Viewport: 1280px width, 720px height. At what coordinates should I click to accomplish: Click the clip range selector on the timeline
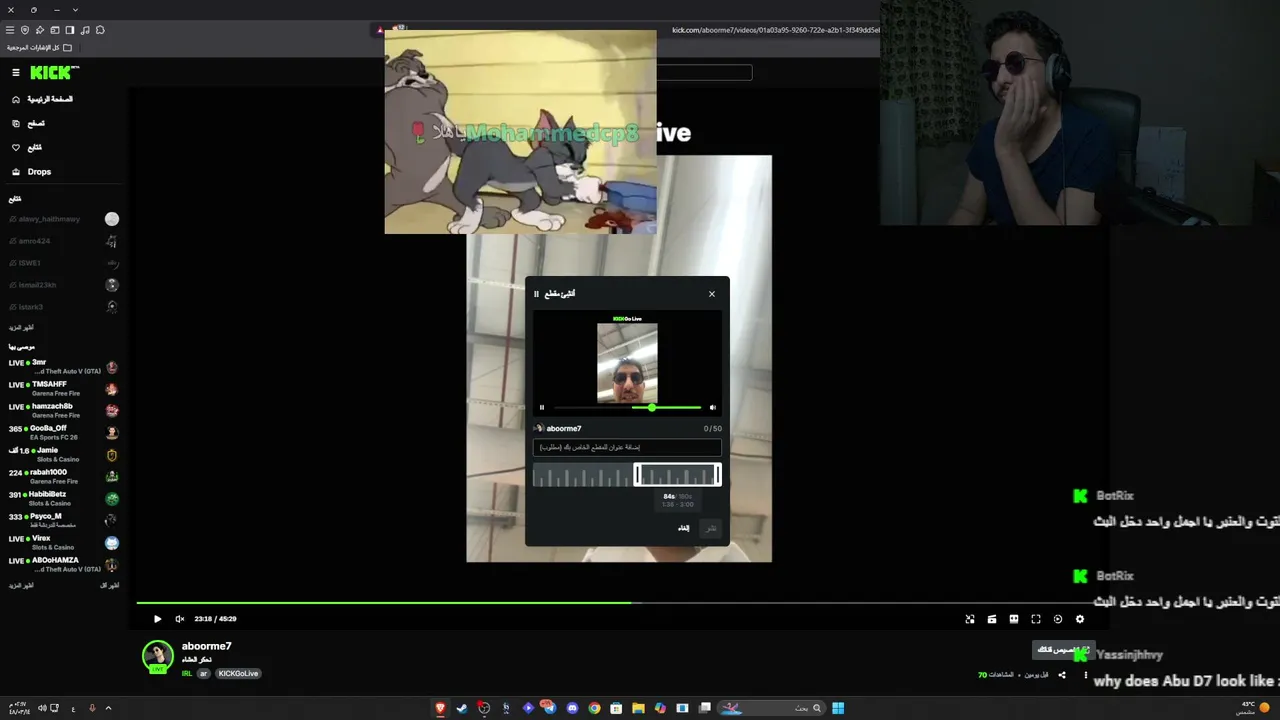pos(677,475)
